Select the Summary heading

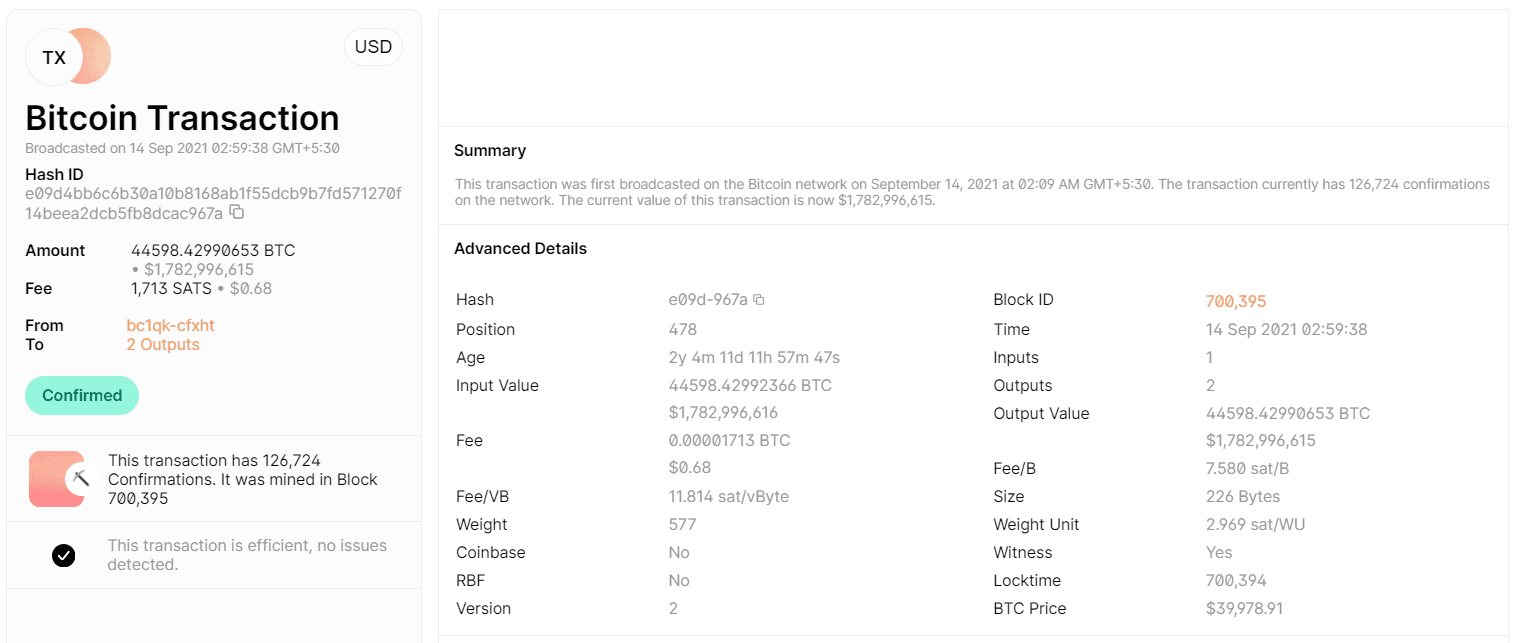point(490,150)
